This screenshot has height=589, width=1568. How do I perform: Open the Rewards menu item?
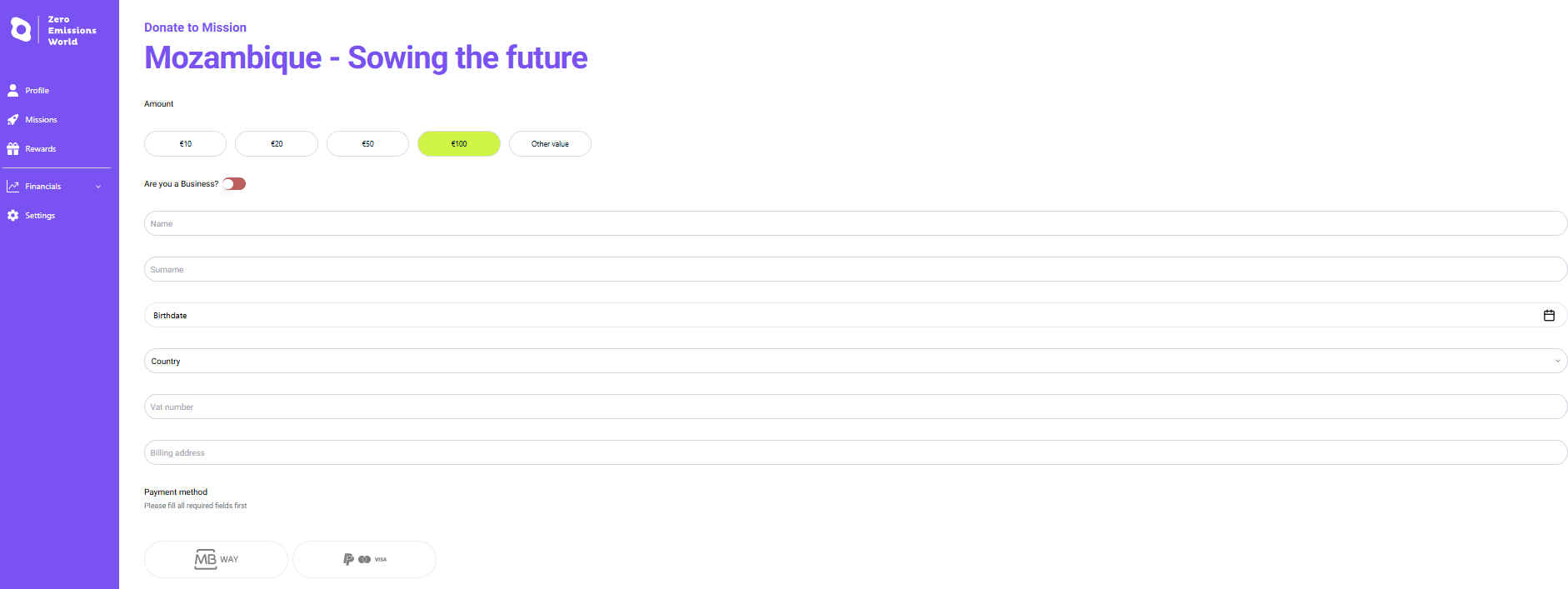click(40, 149)
